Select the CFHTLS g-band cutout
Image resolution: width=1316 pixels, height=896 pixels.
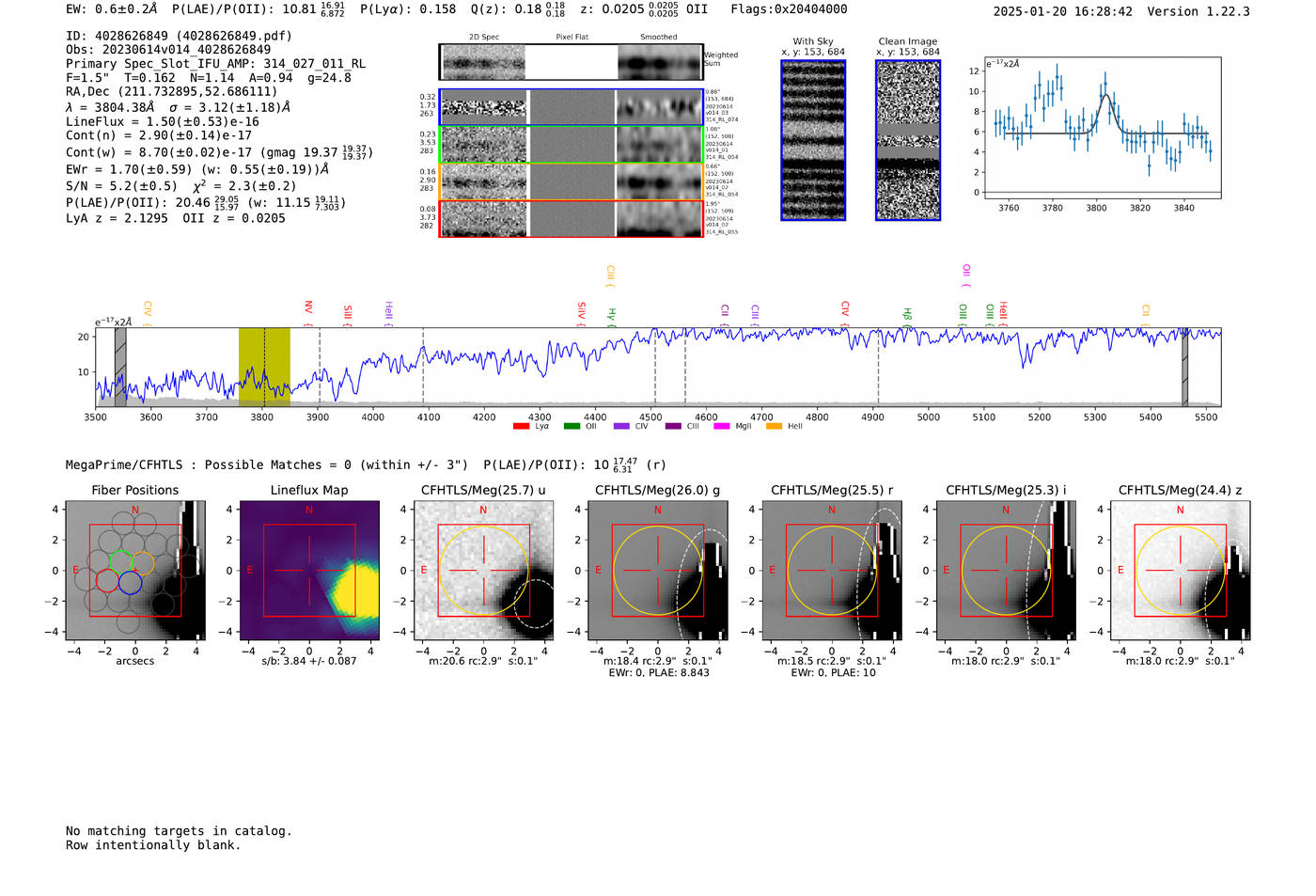(x=658, y=571)
